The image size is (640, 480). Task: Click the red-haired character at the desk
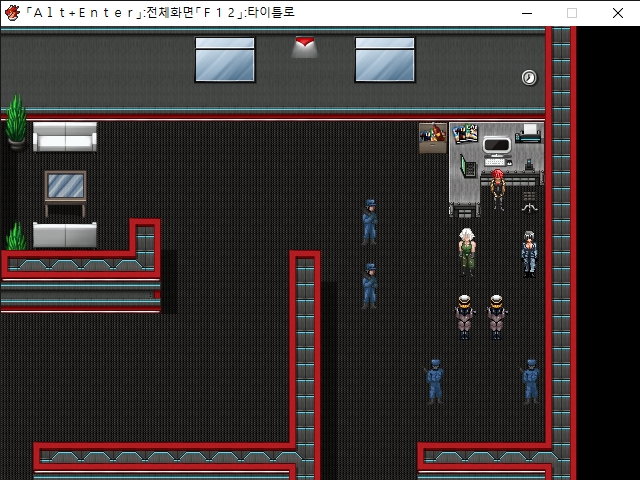point(498,189)
